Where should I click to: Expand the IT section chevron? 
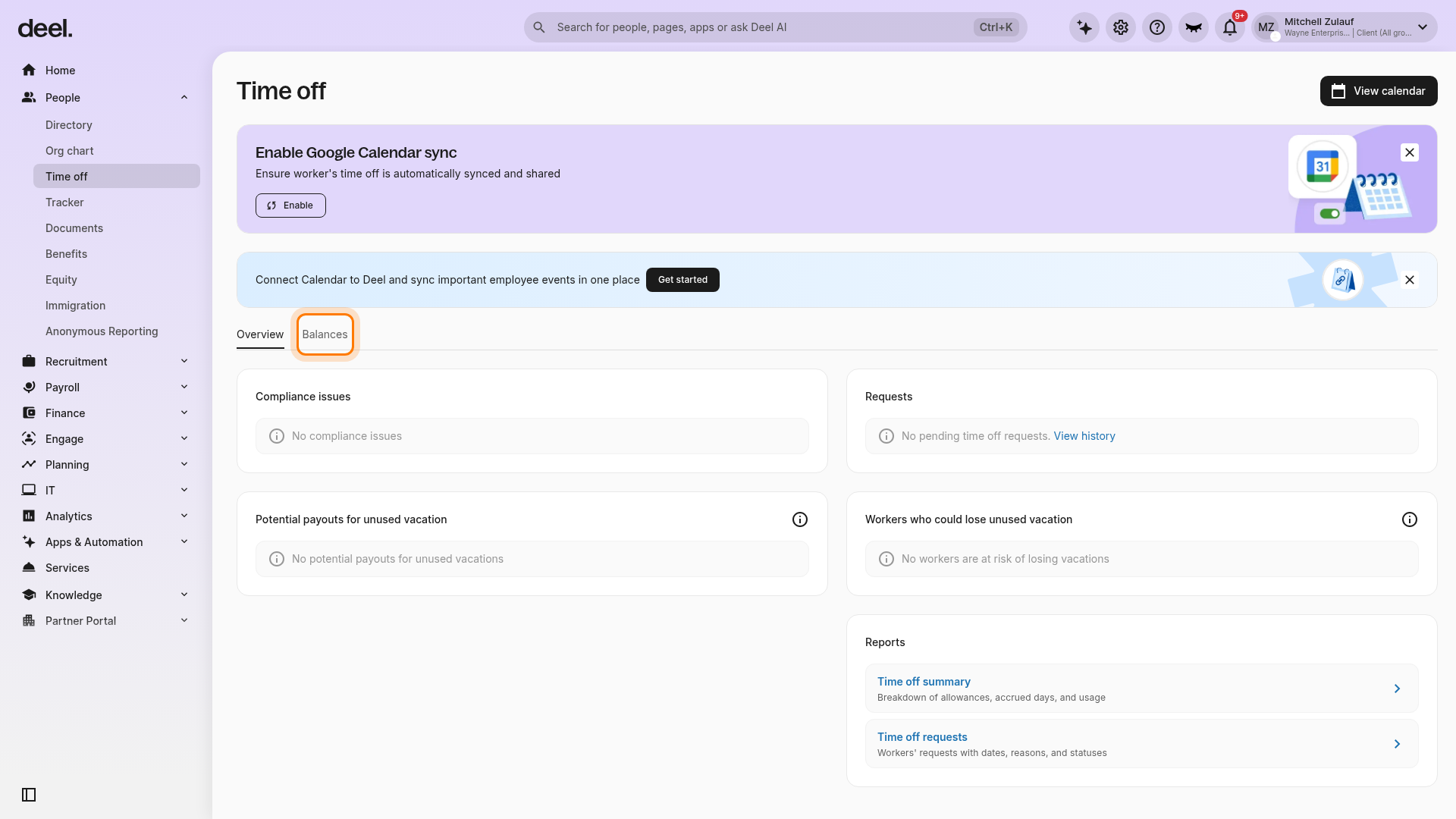(184, 490)
